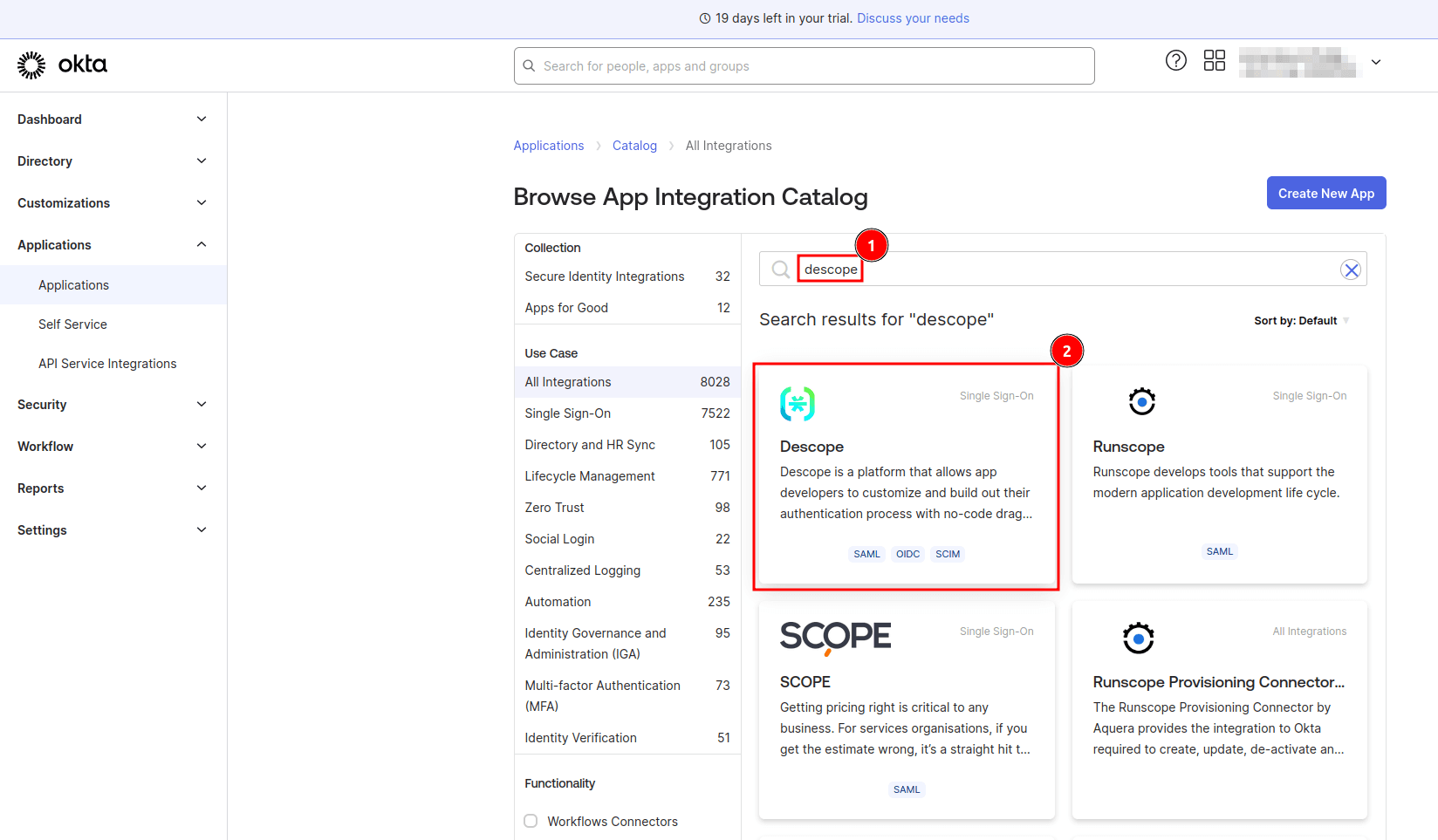Screen dimensions: 1438x840
Task: Click the global people and apps search field
Action: 804,66
